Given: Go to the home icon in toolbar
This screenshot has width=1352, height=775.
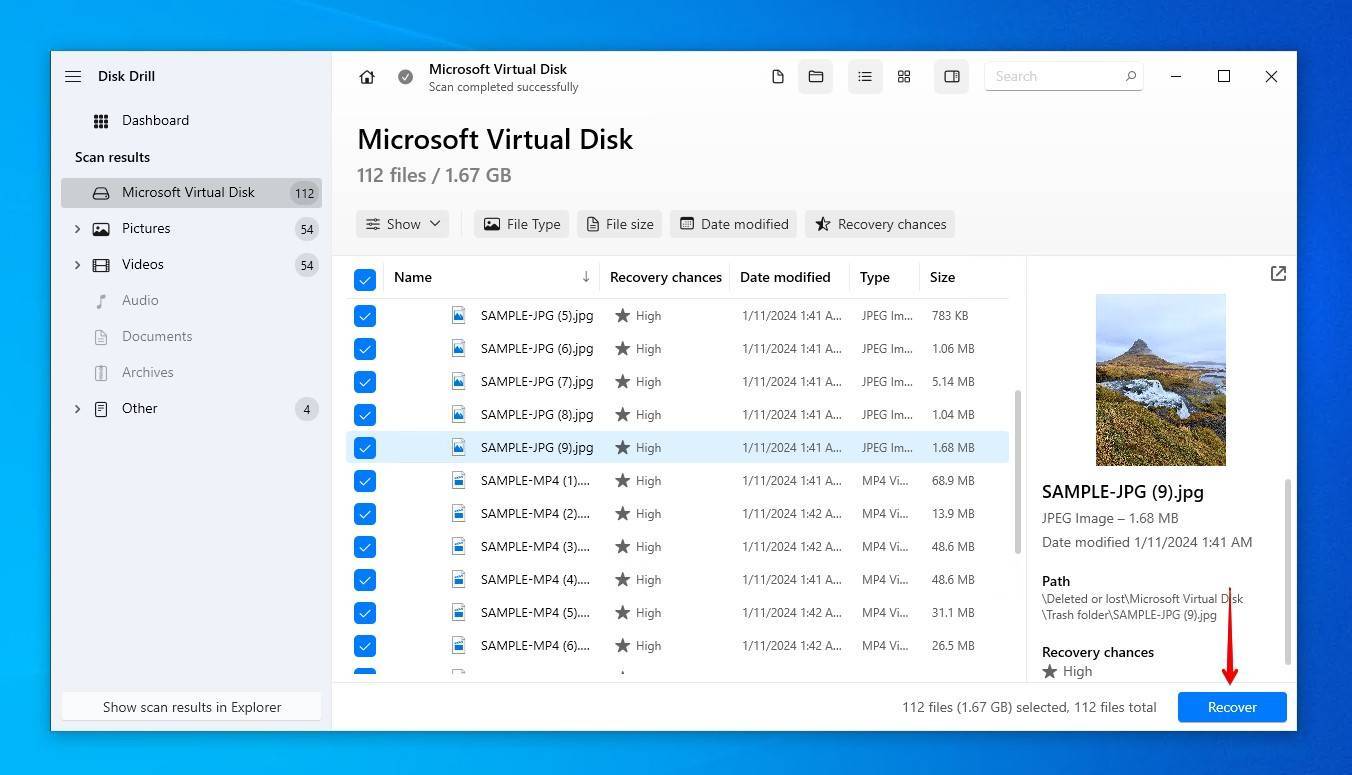Looking at the screenshot, I should coord(367,77).
